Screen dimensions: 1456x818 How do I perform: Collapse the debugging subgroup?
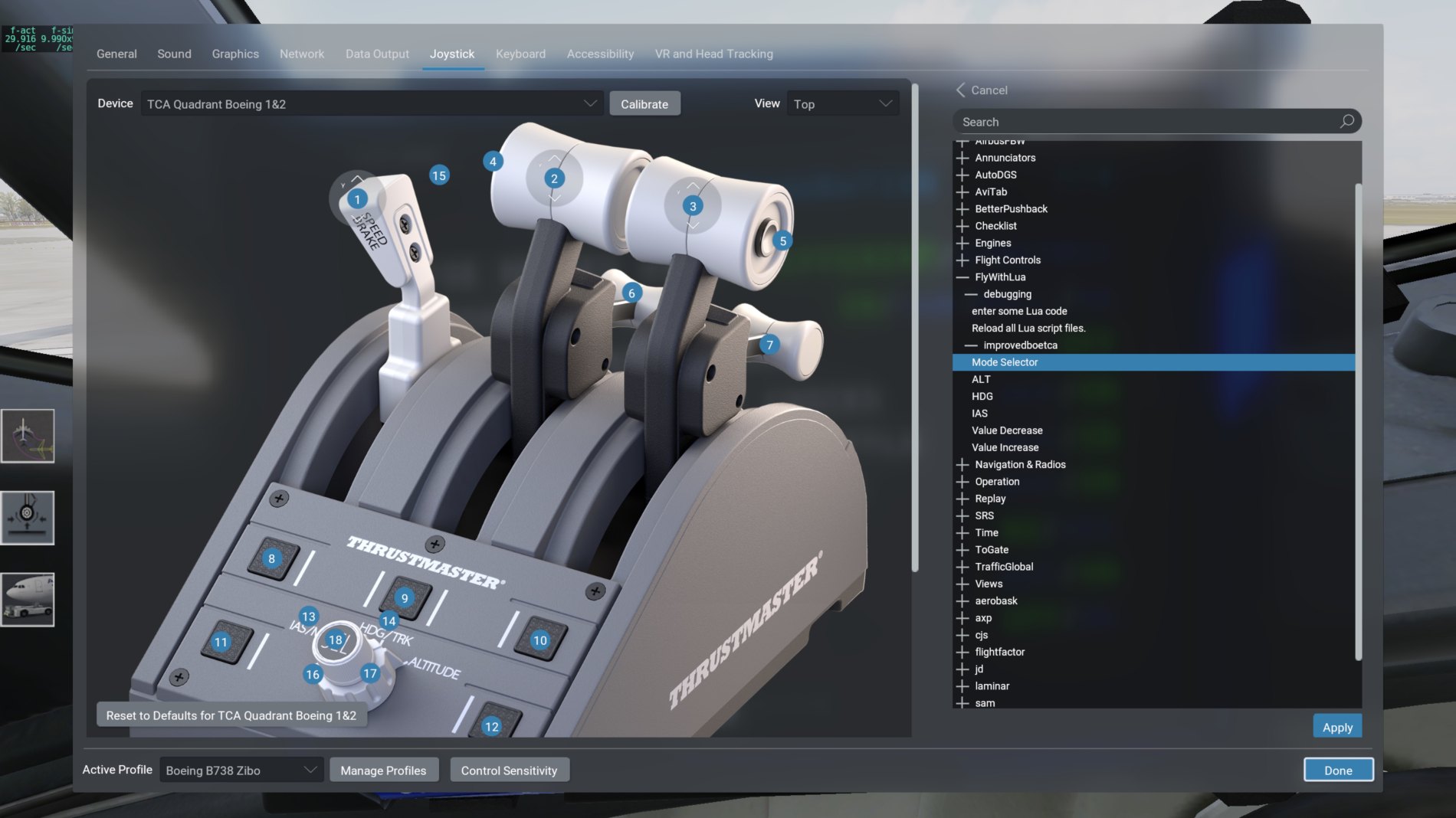(x=971, y=294)
